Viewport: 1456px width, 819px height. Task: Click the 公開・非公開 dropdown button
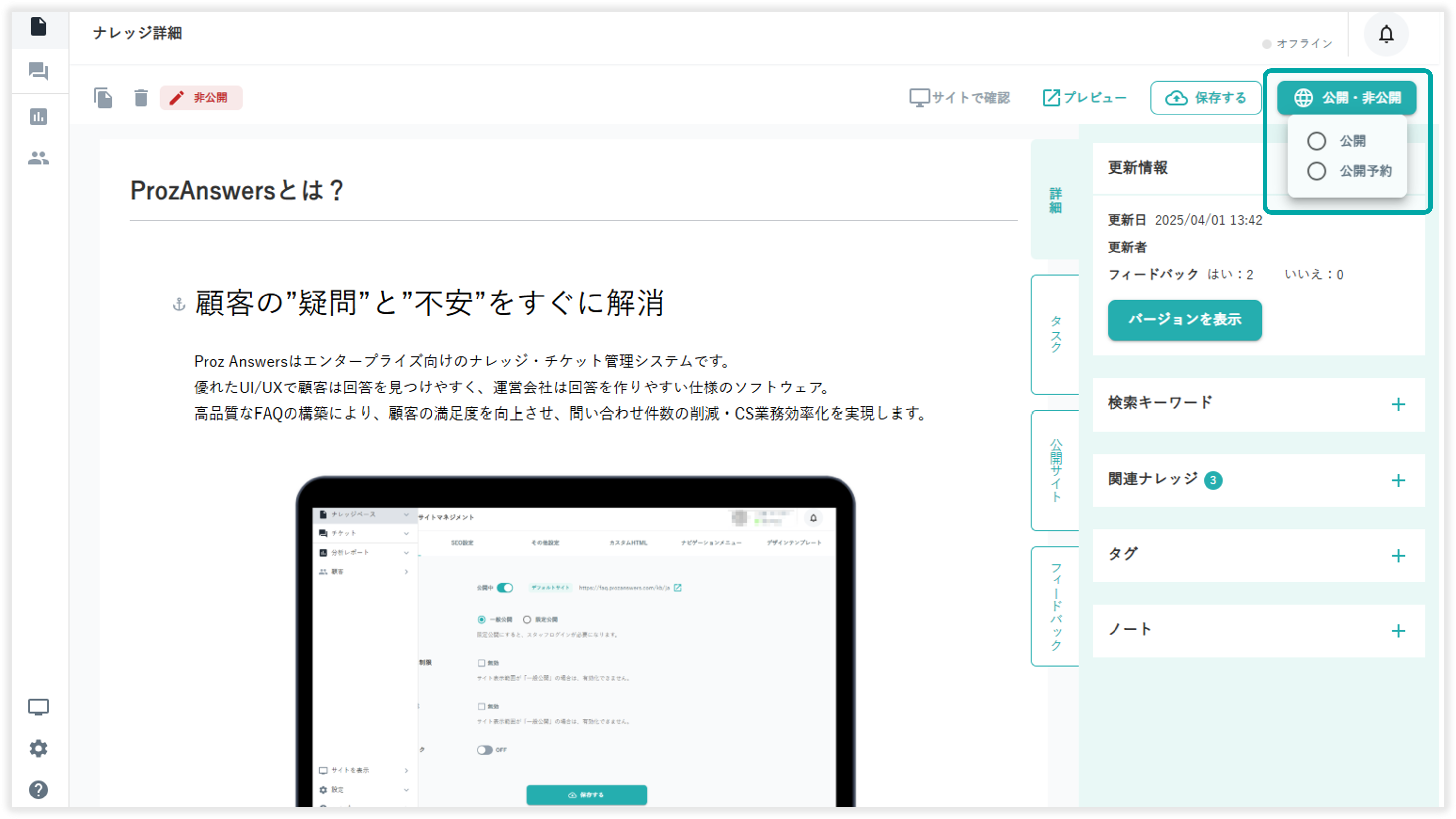(1346, 98)
